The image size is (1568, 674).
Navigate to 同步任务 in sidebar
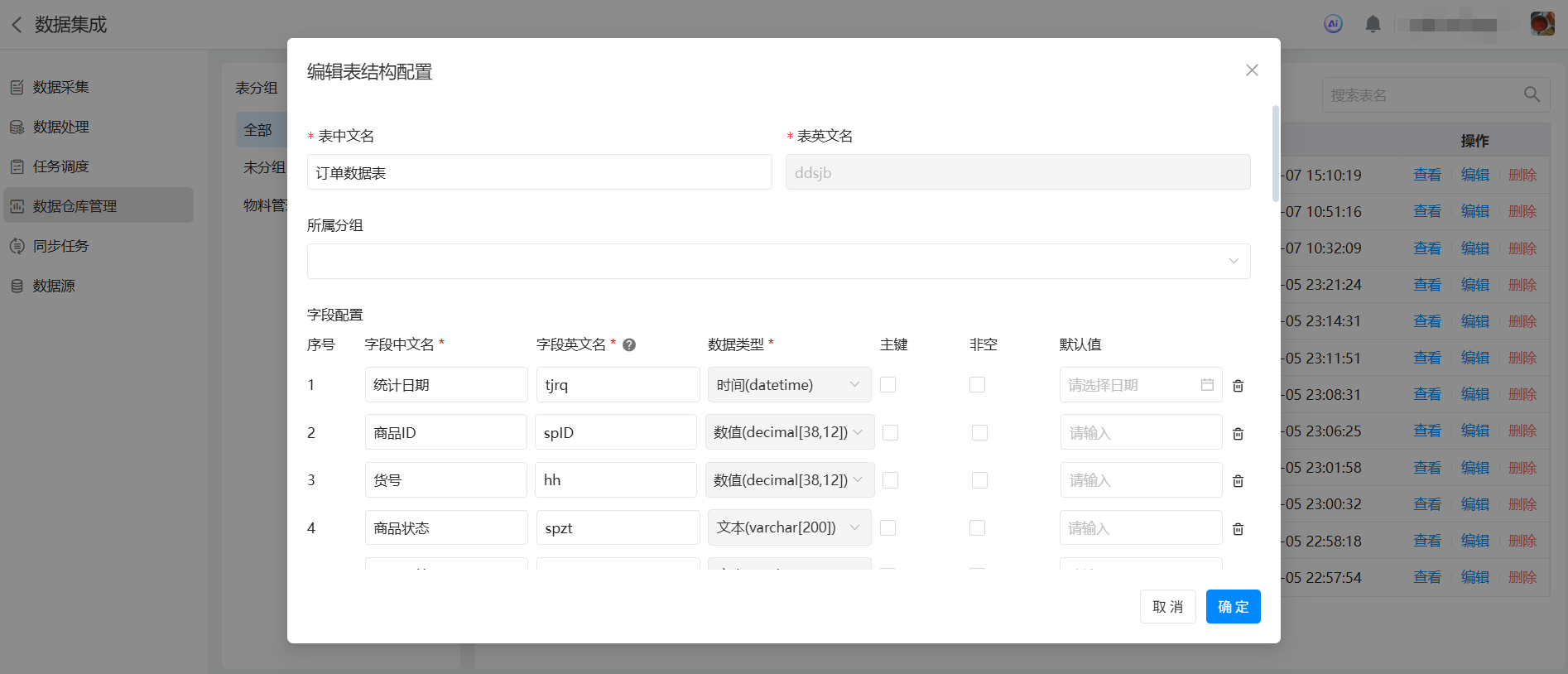tap(60, 246)
